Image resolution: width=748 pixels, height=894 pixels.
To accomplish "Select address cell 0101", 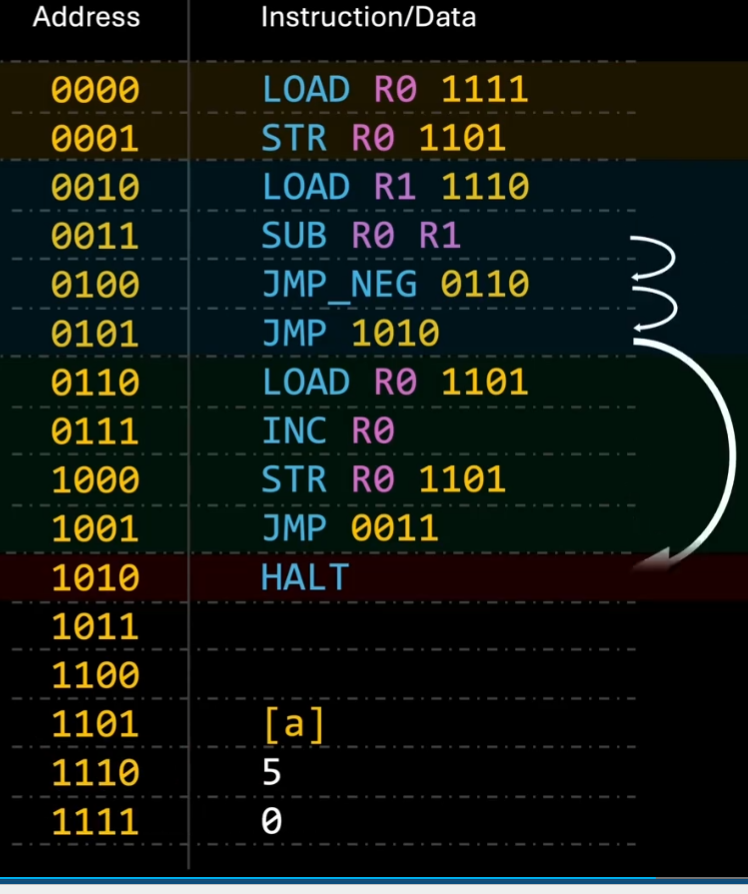I will click(95, 334).
